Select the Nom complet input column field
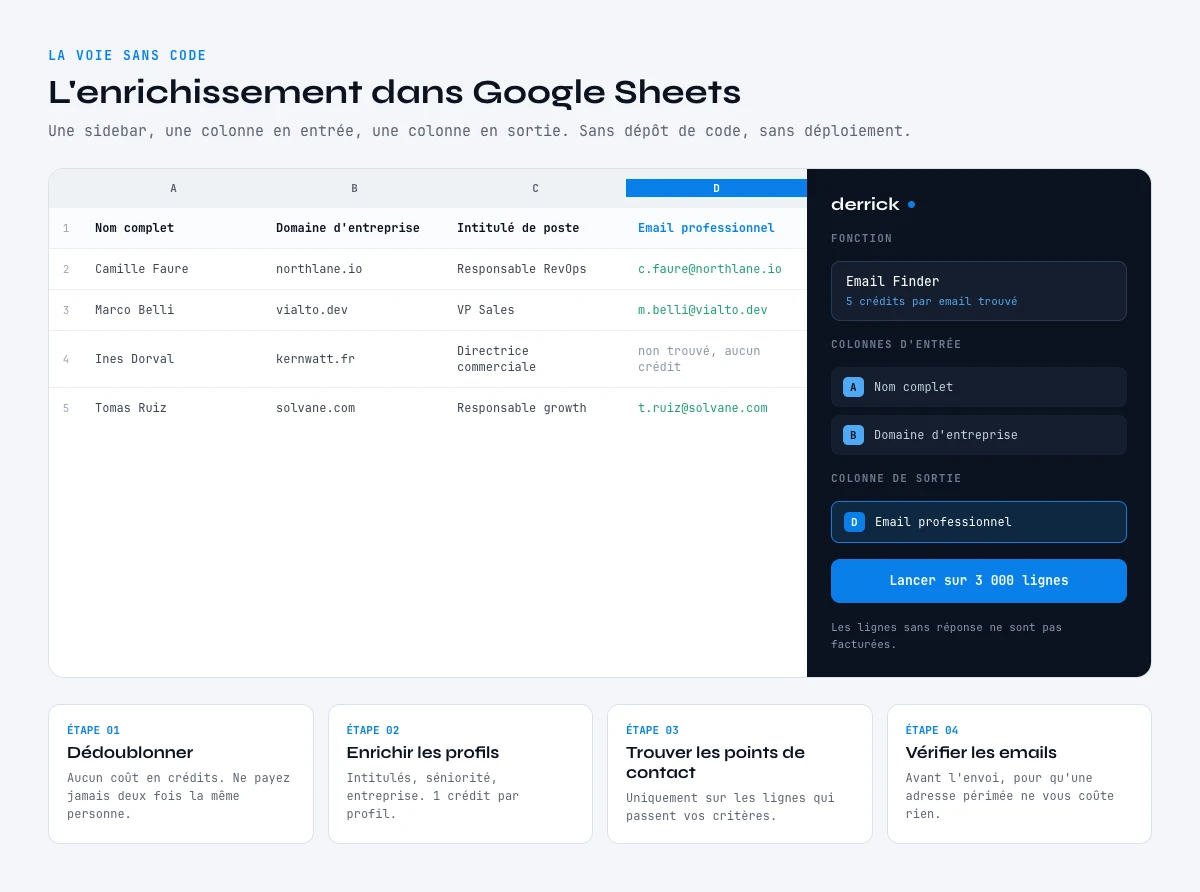 (x=979, y=387)
